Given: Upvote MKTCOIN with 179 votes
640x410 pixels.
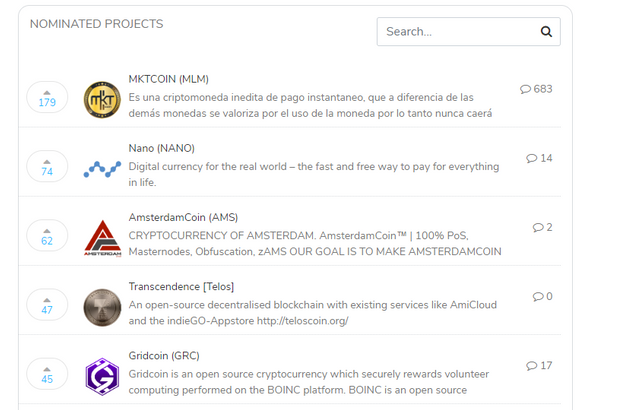Looking at the screenshot, I should point(47,98).
